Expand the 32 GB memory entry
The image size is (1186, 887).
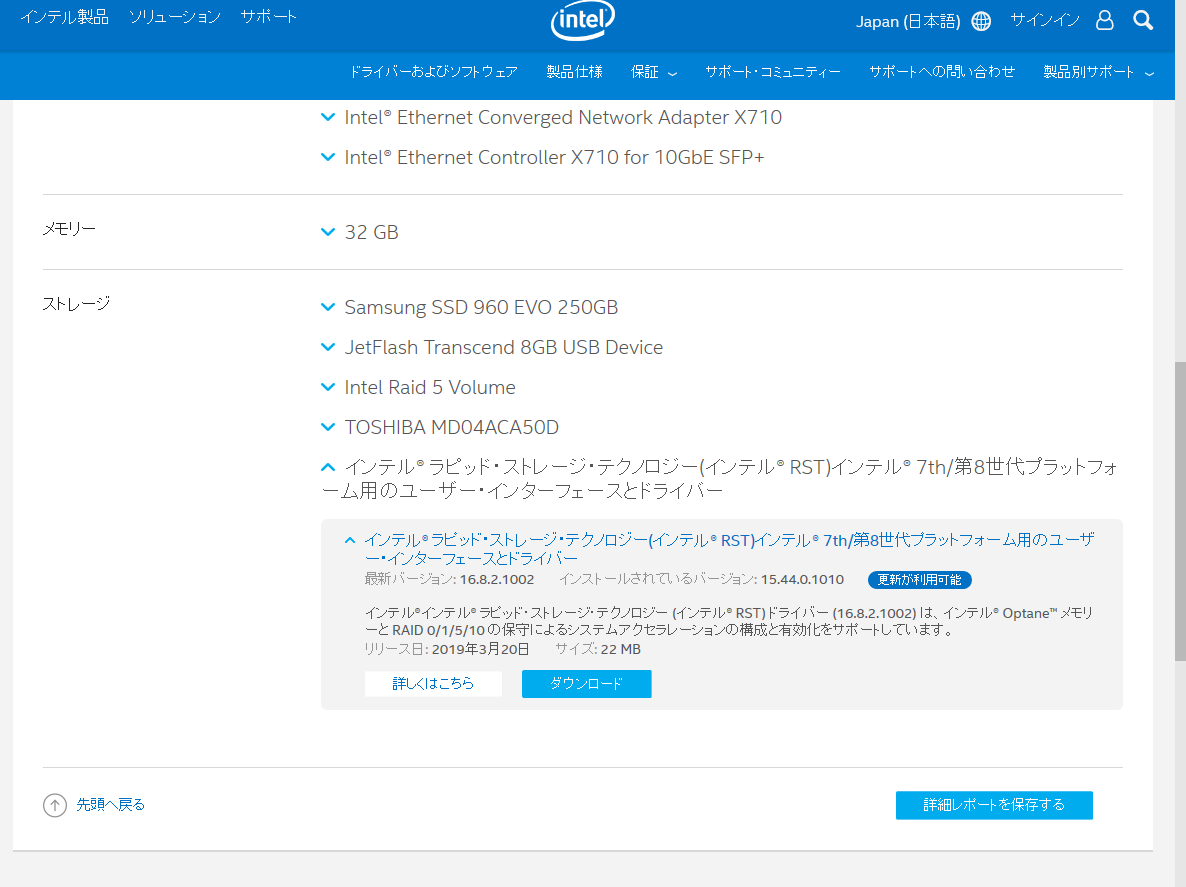tap(359, 232)
